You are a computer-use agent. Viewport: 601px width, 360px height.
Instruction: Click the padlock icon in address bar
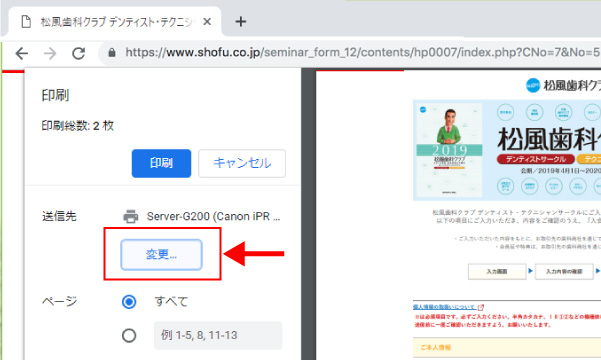pyautogui.click(x=112, y=53)
